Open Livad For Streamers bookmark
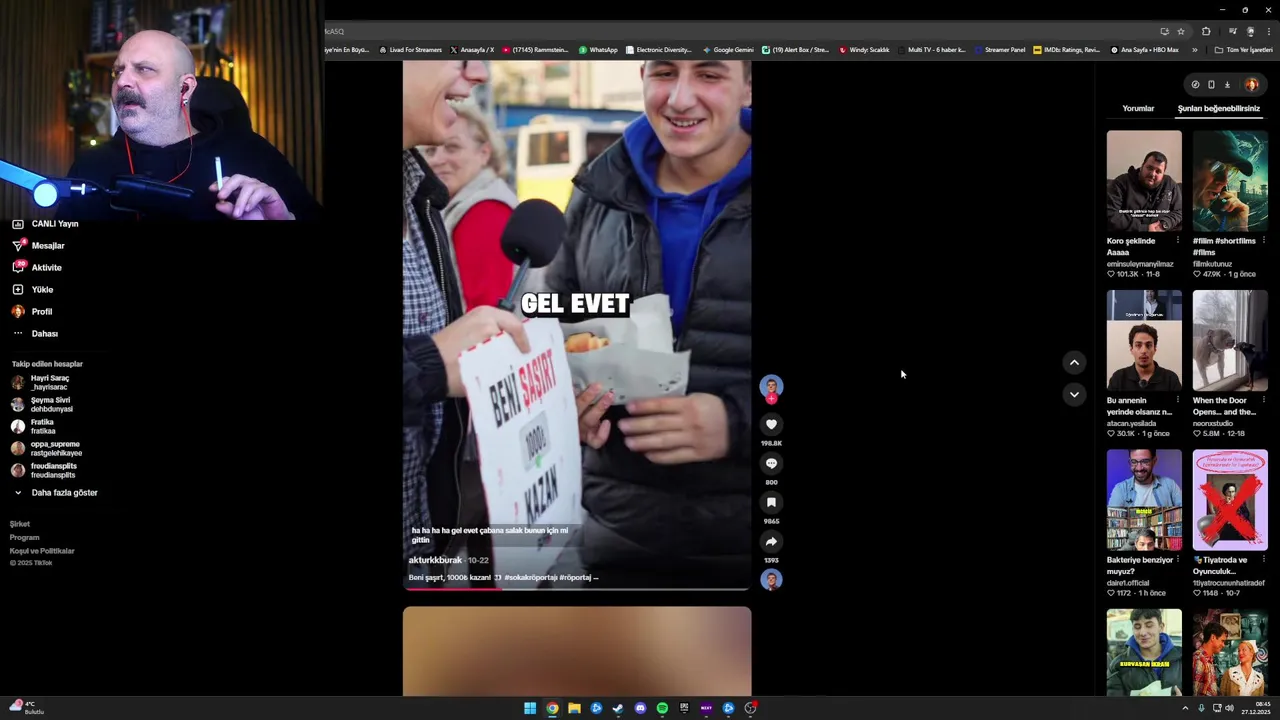The height and width of the screenshot is (720, 1280). (x=410, y=50)
